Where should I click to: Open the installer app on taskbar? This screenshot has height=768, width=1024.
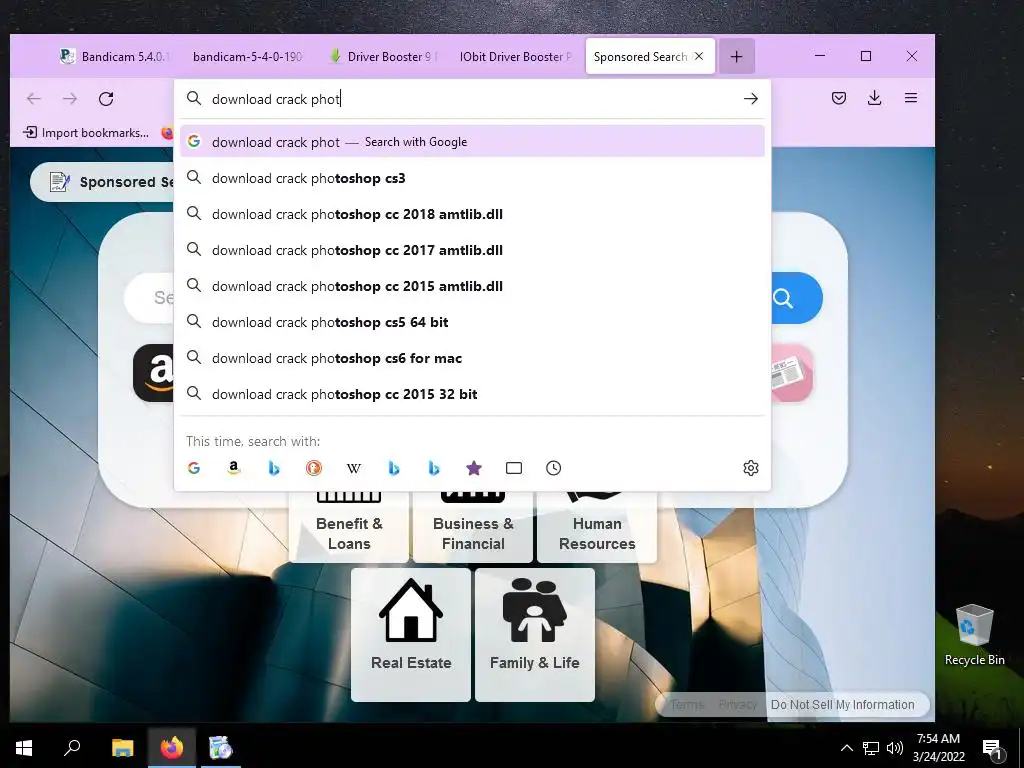(220, 748)
